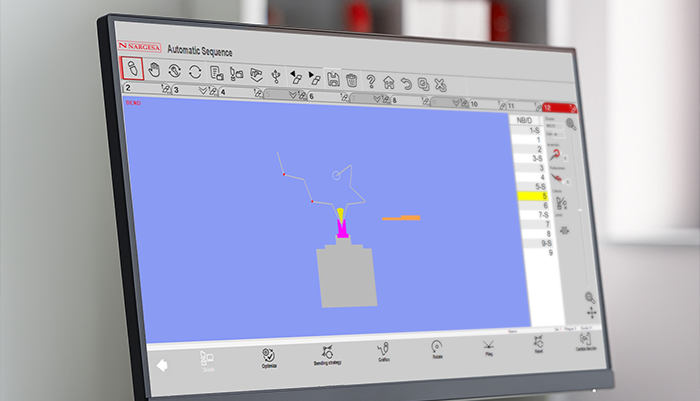Select the highlighted pointer tool in toolbar
700x401 pixels.
[x=131, y=69]
